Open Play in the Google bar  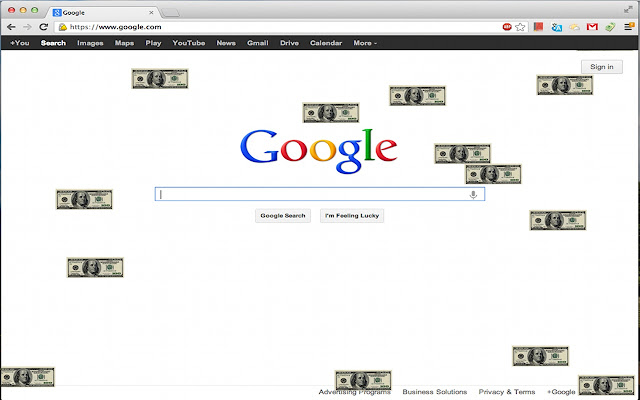(153, 43)
